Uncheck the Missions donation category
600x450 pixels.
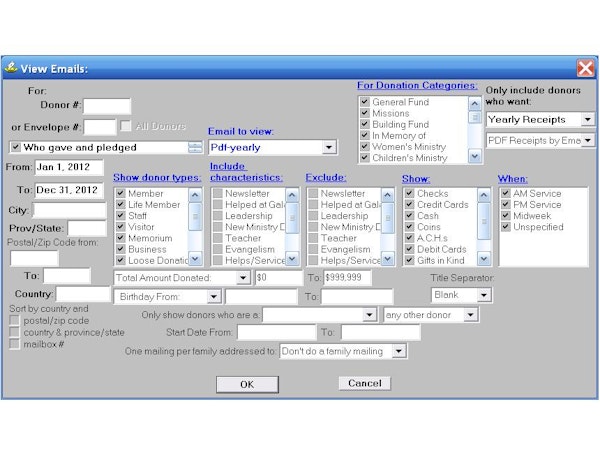coord(365,115)
